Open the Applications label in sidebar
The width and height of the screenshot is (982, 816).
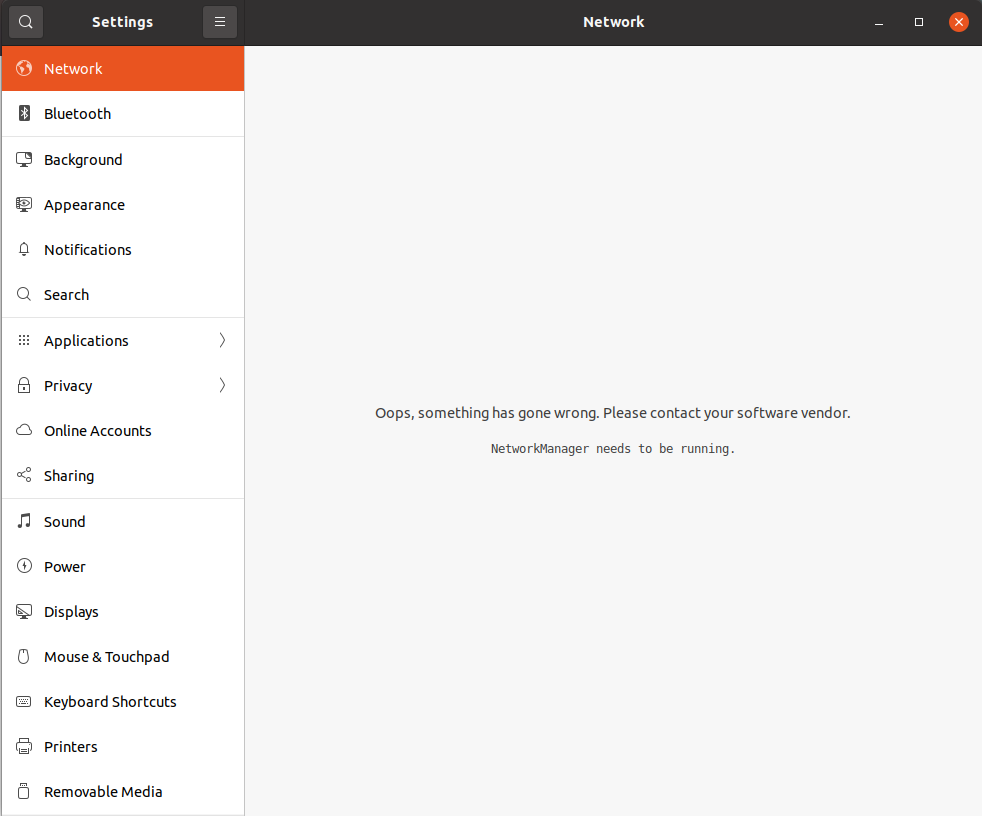(86, 341)
